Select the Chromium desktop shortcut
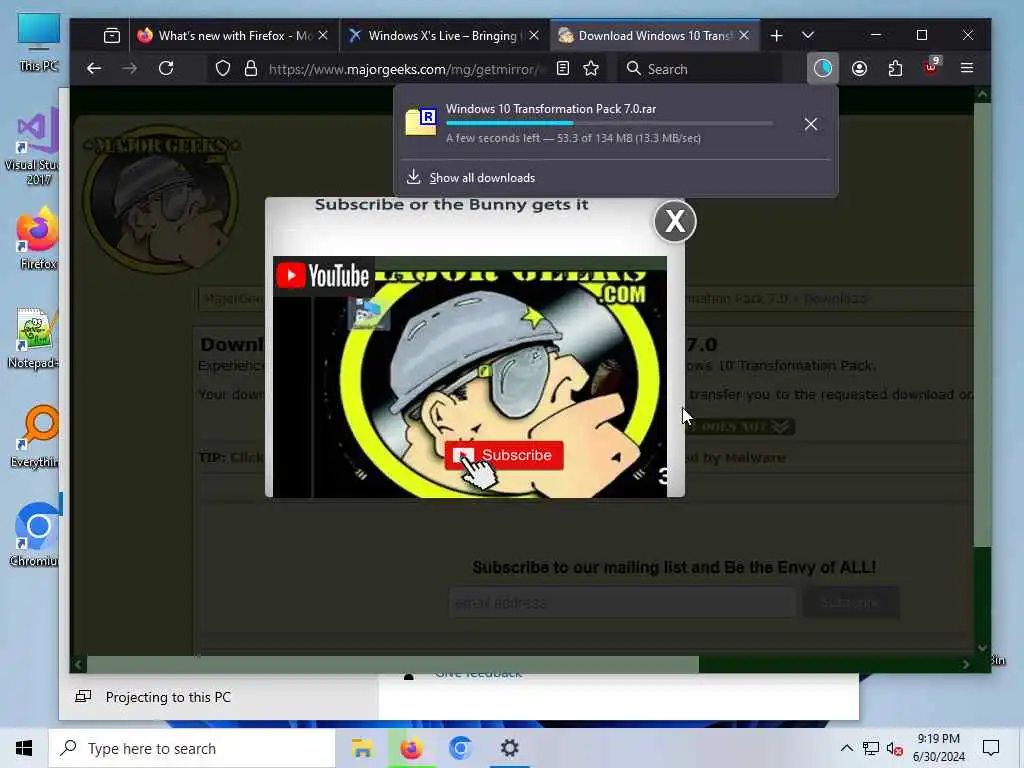Viewport: 1024px width, 768px height. tap(35, 536)
